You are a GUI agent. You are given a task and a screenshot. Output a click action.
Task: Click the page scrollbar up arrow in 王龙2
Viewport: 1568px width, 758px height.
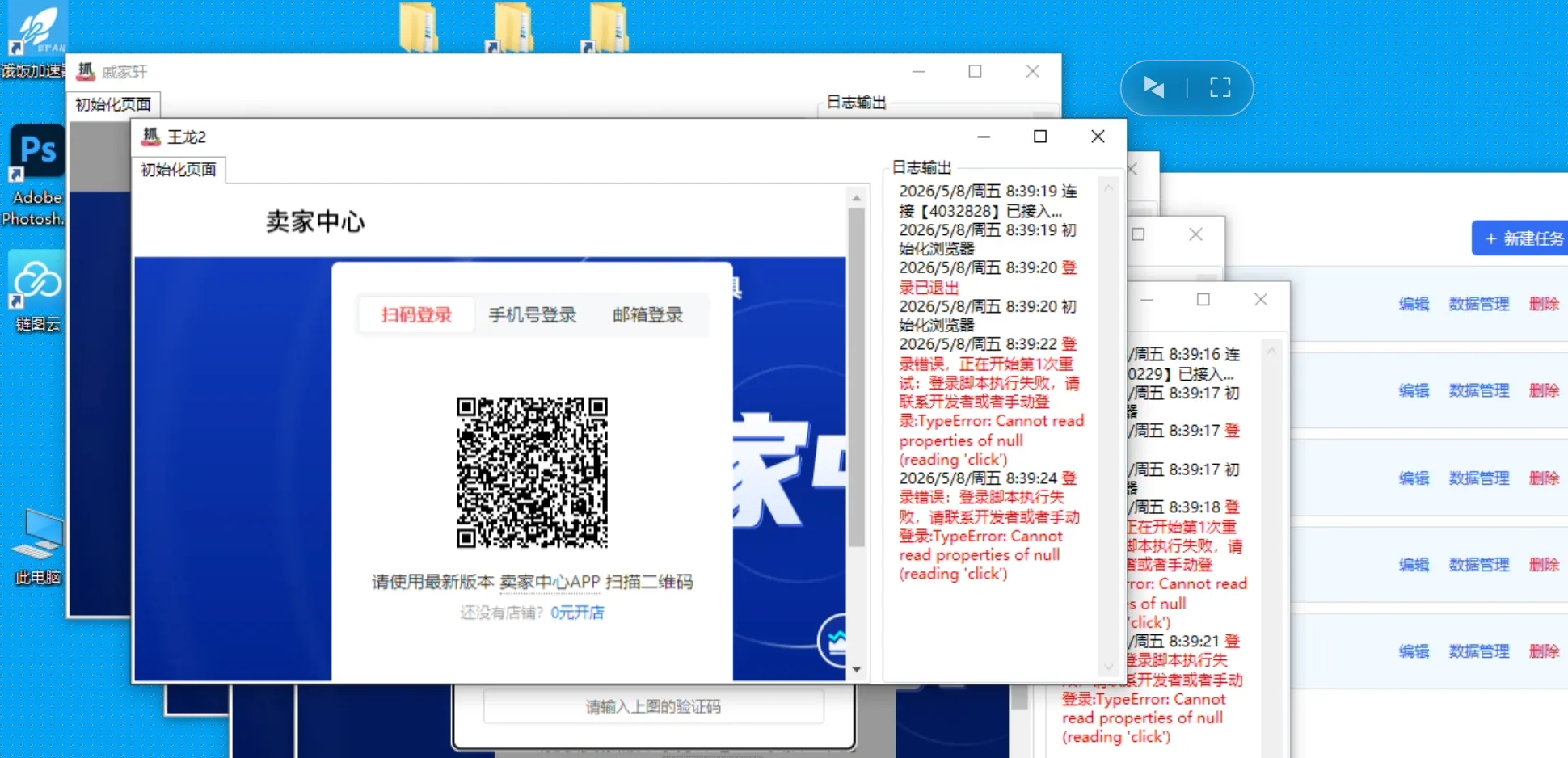click(857, 197)
